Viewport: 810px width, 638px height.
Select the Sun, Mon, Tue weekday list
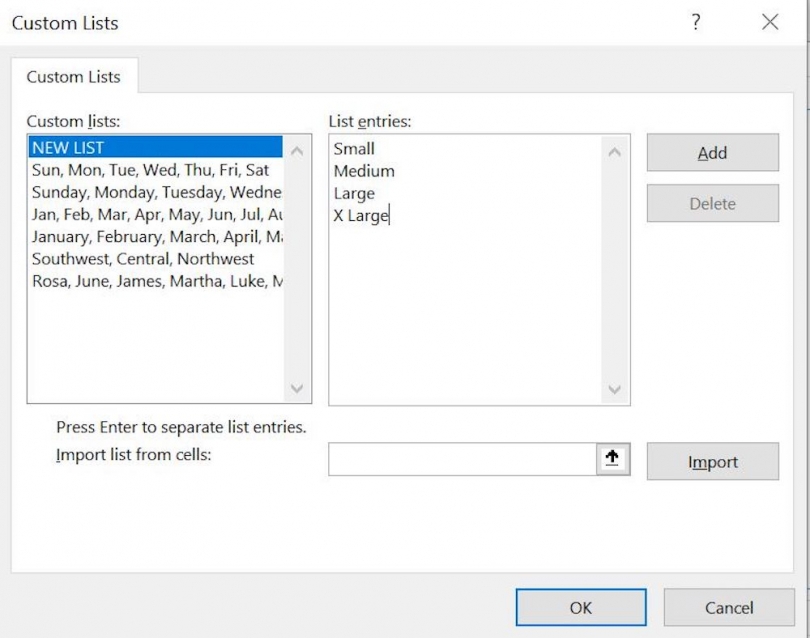(150, 169)
